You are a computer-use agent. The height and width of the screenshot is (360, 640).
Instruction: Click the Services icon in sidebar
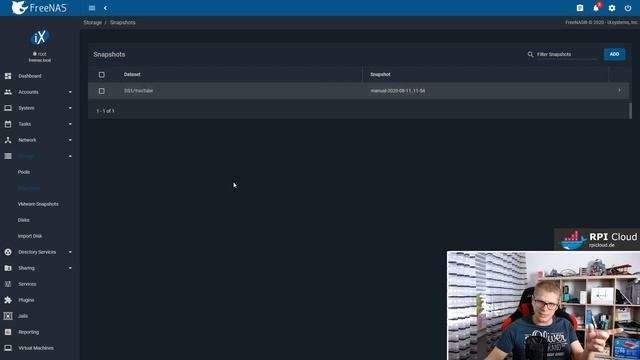(x=8, y=284)
